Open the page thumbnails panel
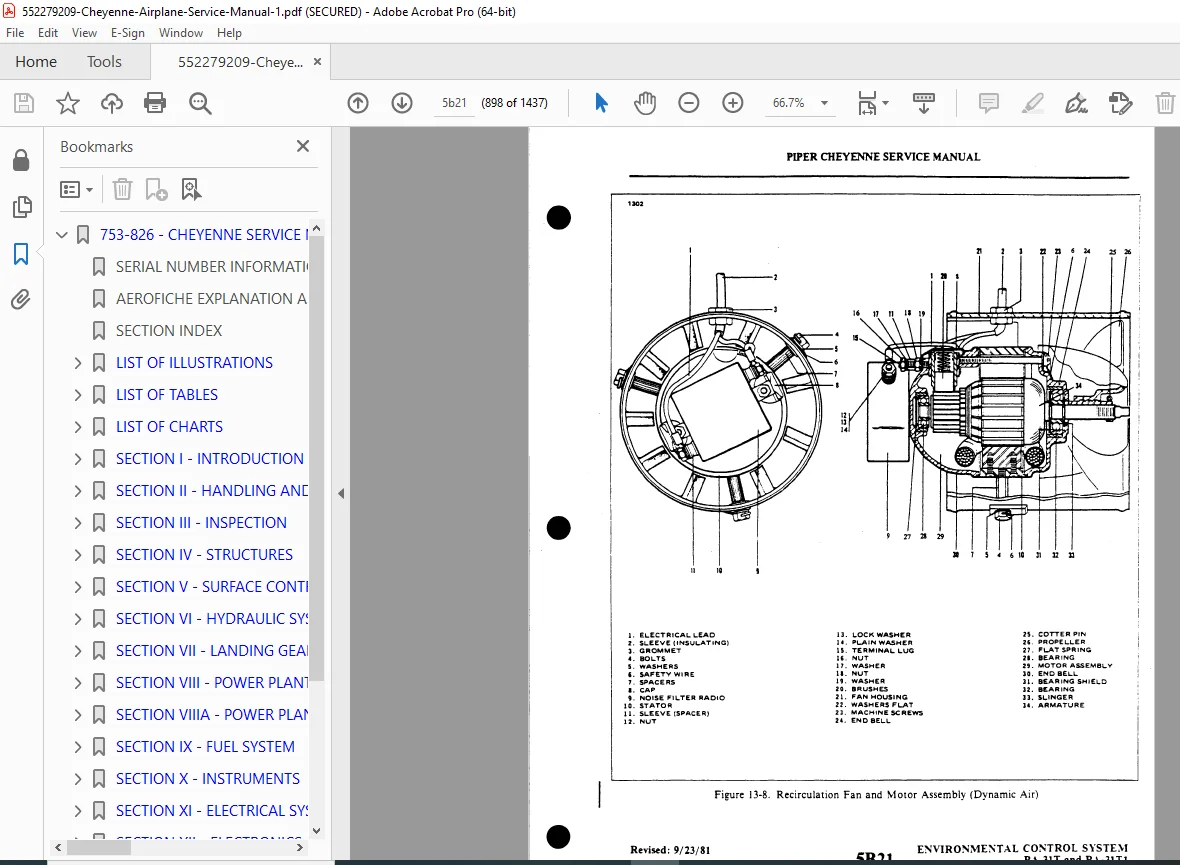The height and width of the screenshot is (865, 1180). pos(22,206)
